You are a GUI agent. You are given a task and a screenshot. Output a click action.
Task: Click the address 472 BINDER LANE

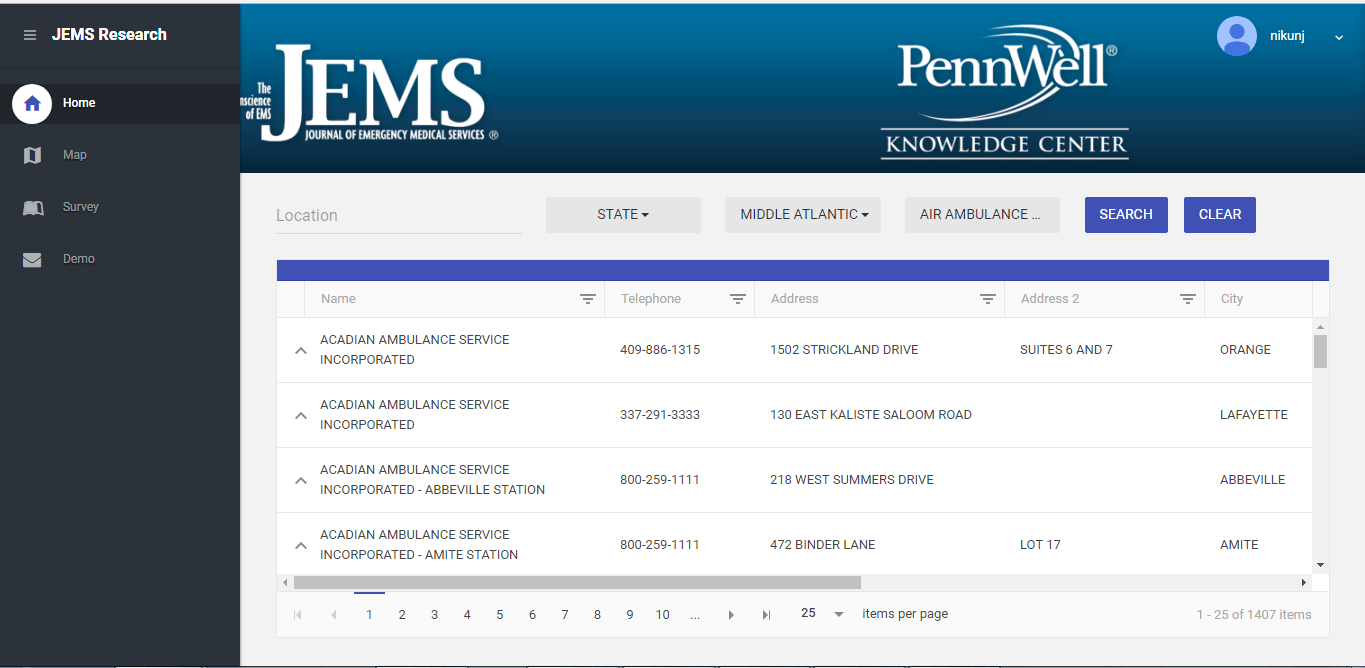[823, 545]
